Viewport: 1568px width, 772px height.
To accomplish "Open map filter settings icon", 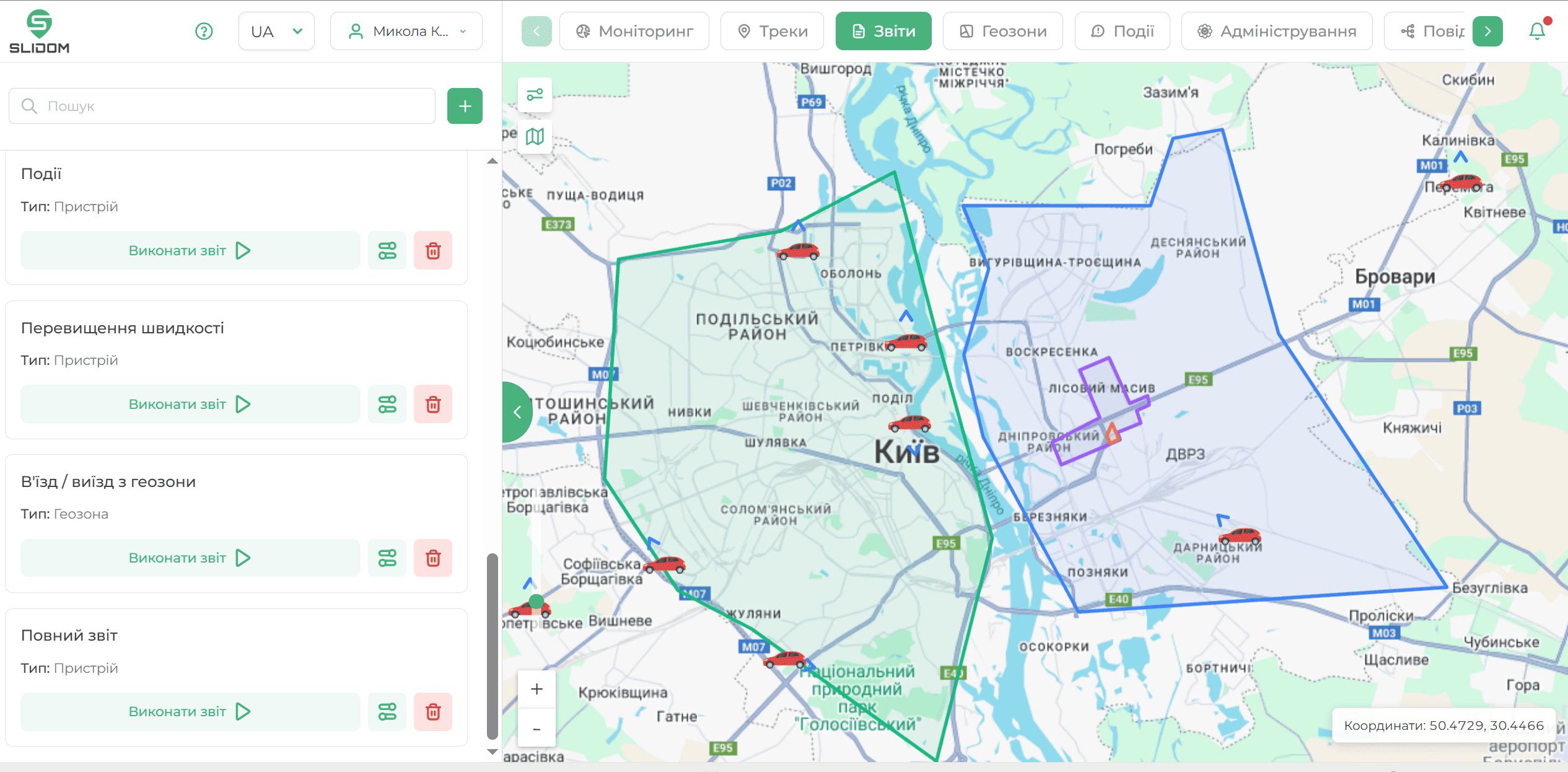I will pos(535,95).
